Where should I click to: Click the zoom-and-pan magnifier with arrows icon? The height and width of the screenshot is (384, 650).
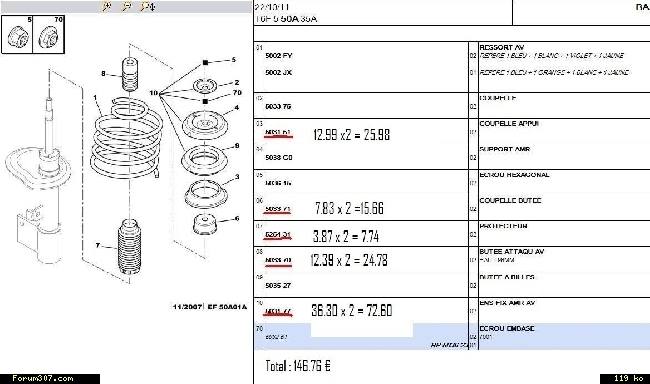click(x=147, y=6)
